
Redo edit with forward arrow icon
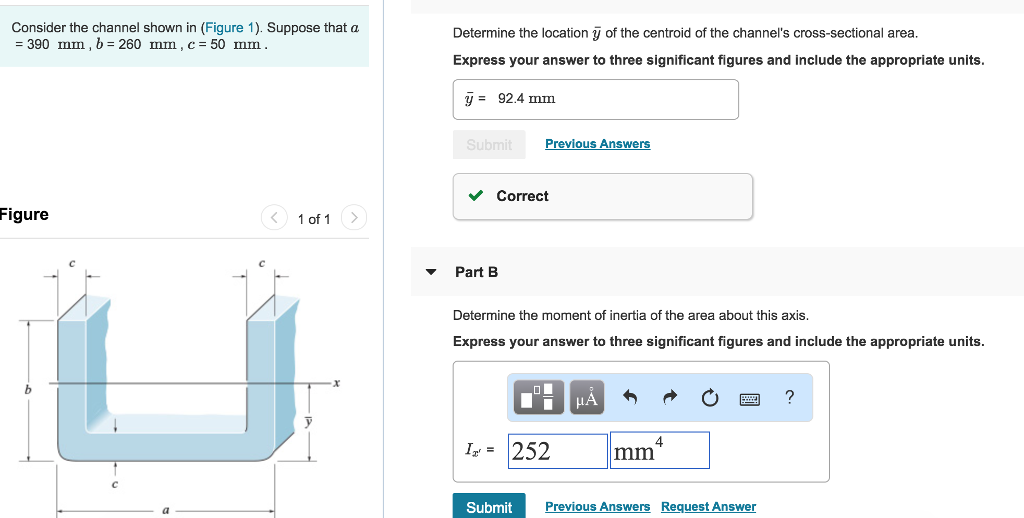coord(670,397)
